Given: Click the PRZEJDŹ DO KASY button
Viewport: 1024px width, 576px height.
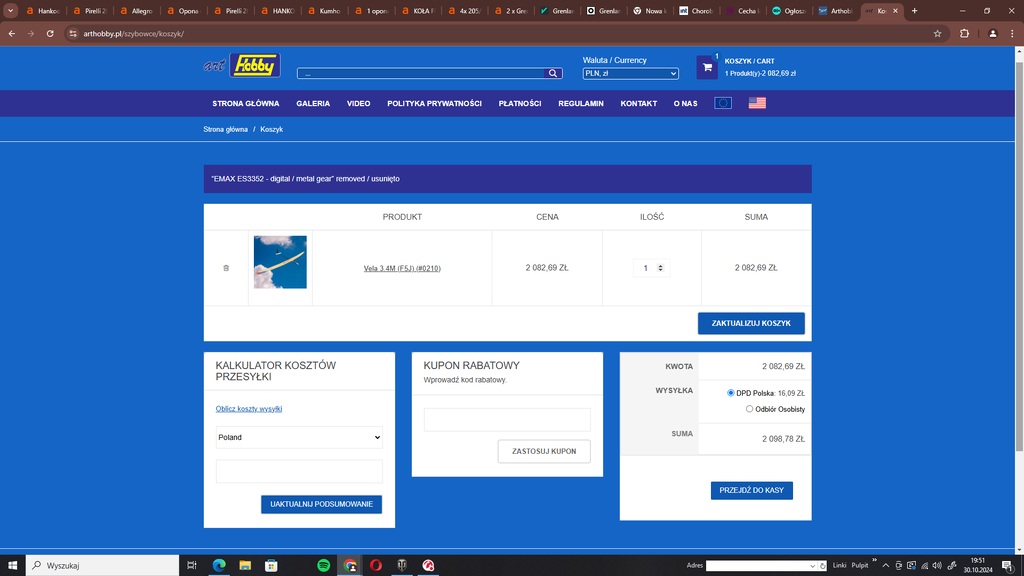Looking at the screenshot, I should point(751,490).
